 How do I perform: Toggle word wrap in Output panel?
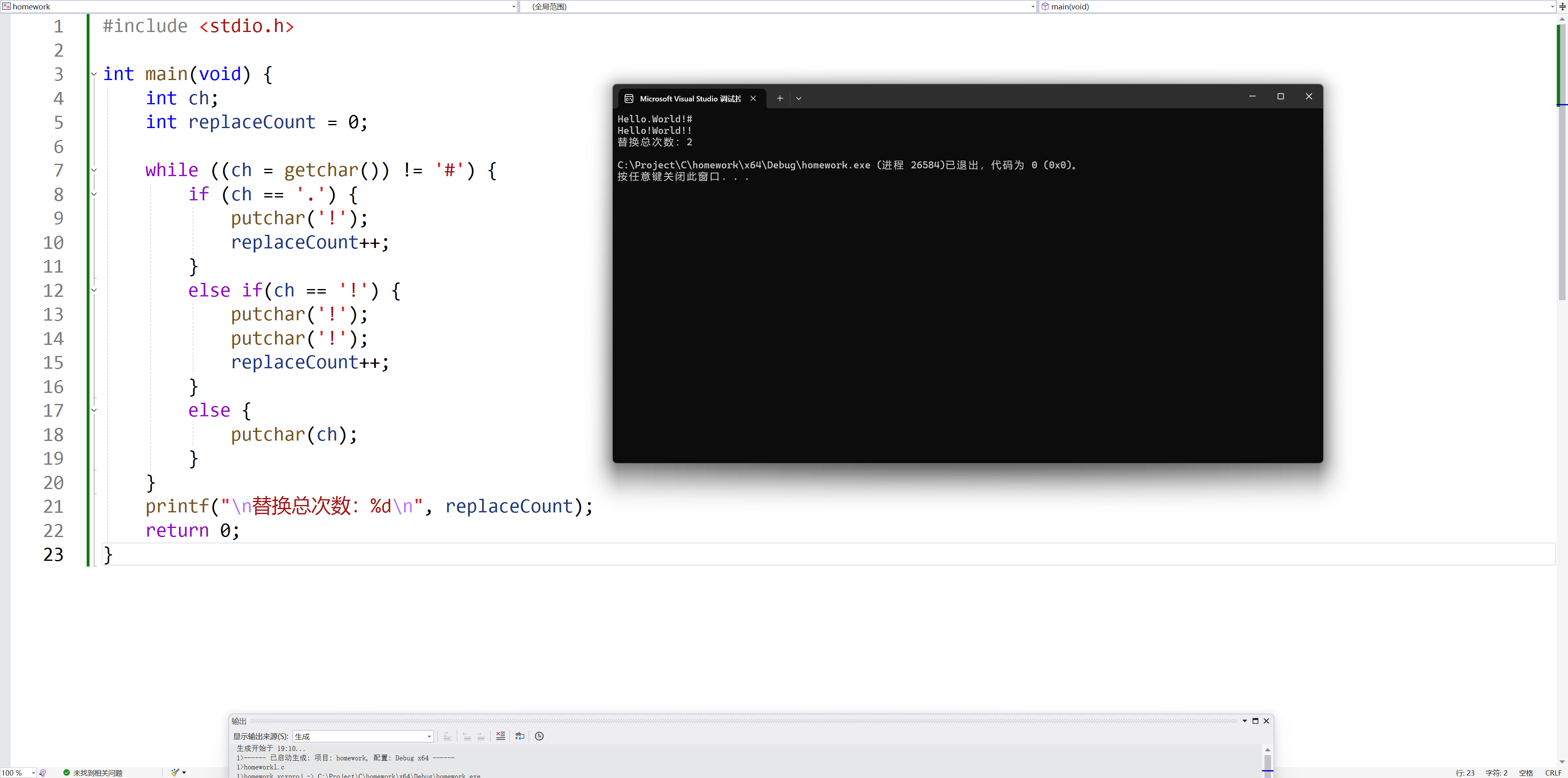coord(520,736)
